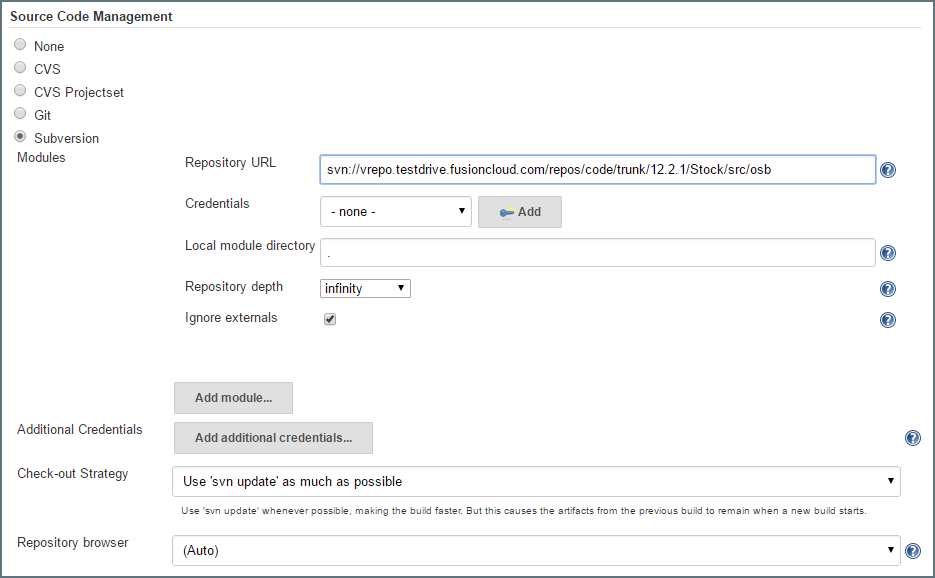This screenshot has width=935, height=578.
Task: Uncheck the Ignore externals checkbox
Action: pyautogui.click(x=330, y=319)
